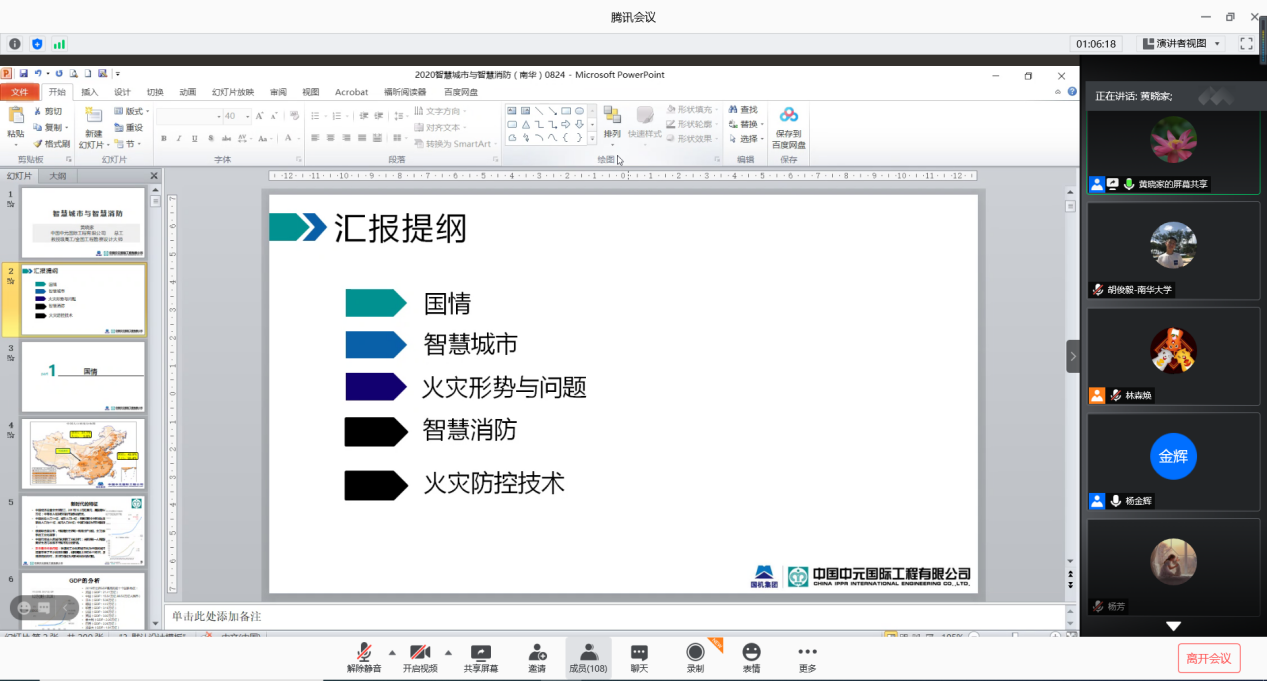Expand the audio options arrow
Viewport: 1267px width, 681px height.
click(x=392, y=651)
